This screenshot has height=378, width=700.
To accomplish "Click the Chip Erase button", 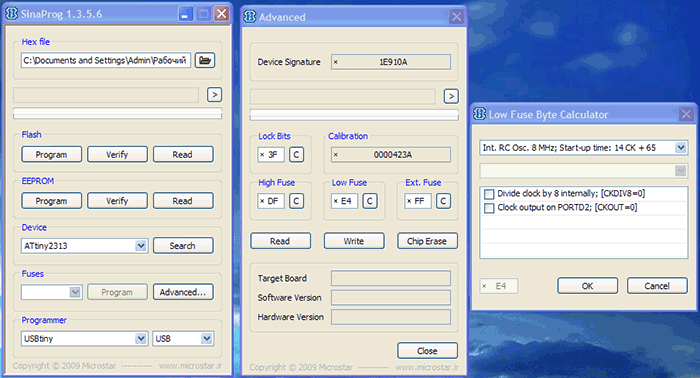I will 427,241.
